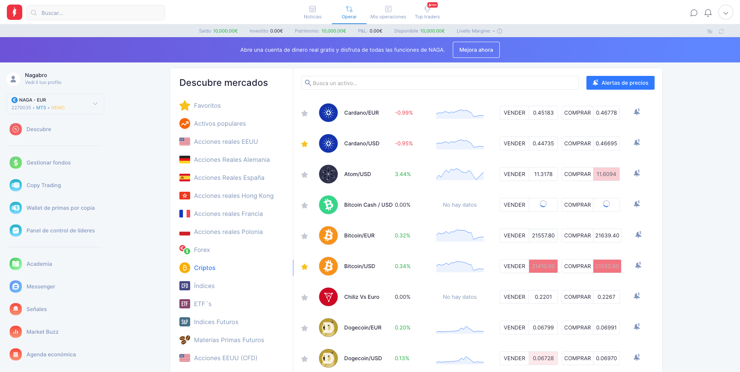Open the Mis operaciones tab
This screenshot has height=372, width=740.
coord(388,12)
